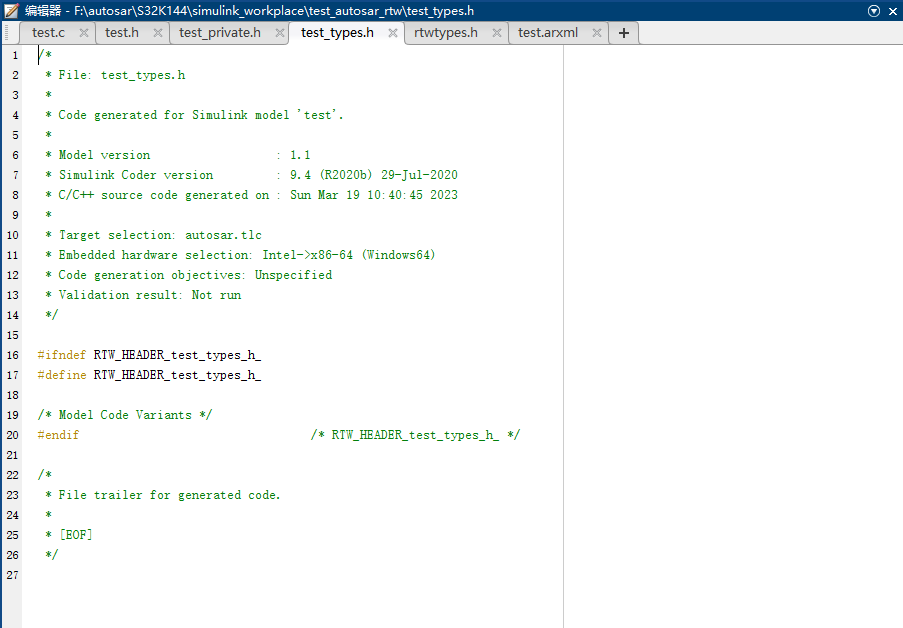Image resolution: width=903 pixels, height=628 pixels.
Task: Switch to the test.arxml tab
Action: pyautogui.click(x=548, y=32)
